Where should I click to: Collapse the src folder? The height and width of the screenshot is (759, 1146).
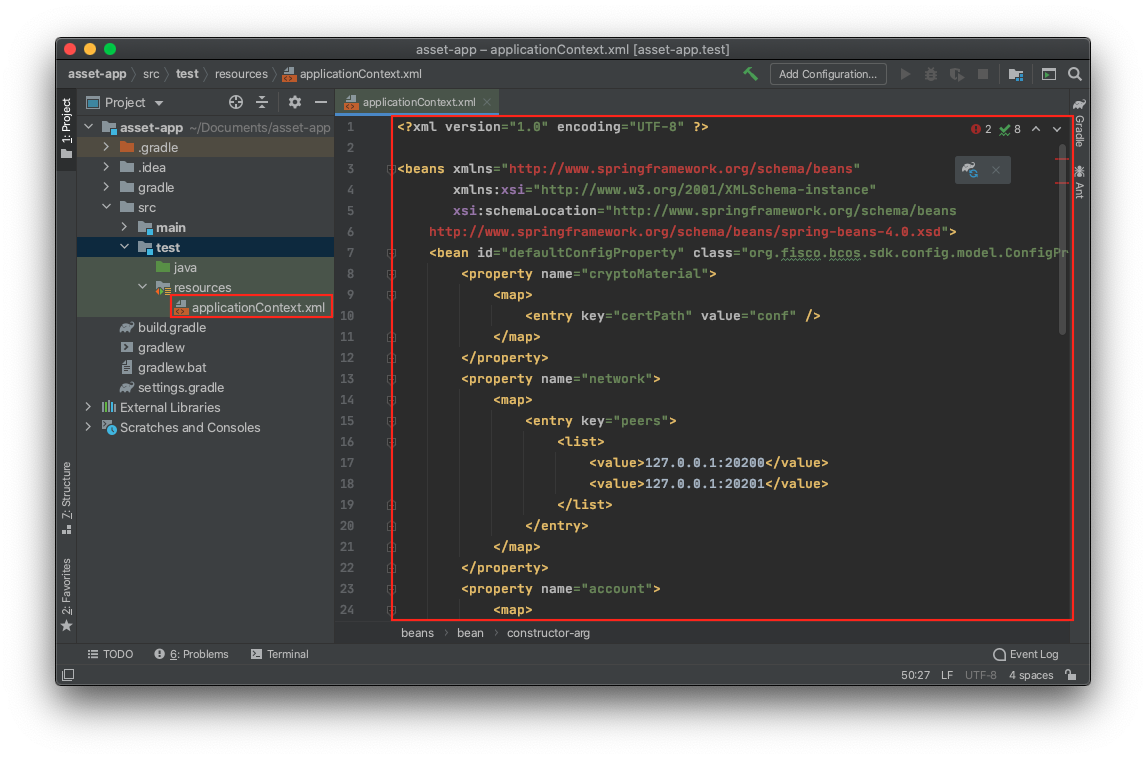[x=107, y=207]
